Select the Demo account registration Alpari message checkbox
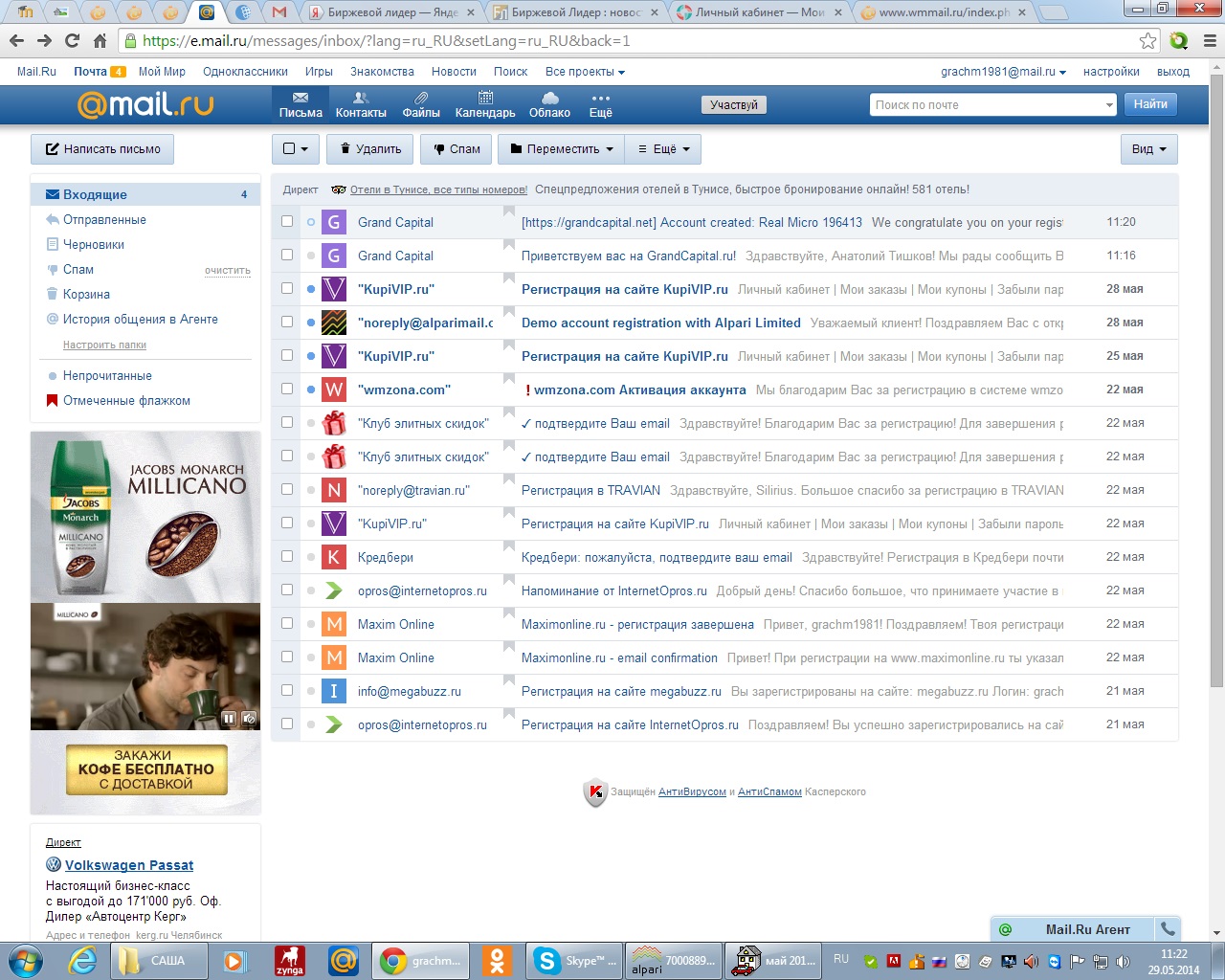Image resolution: width=1225 pixels, height=980 pixels. [287, 323]
